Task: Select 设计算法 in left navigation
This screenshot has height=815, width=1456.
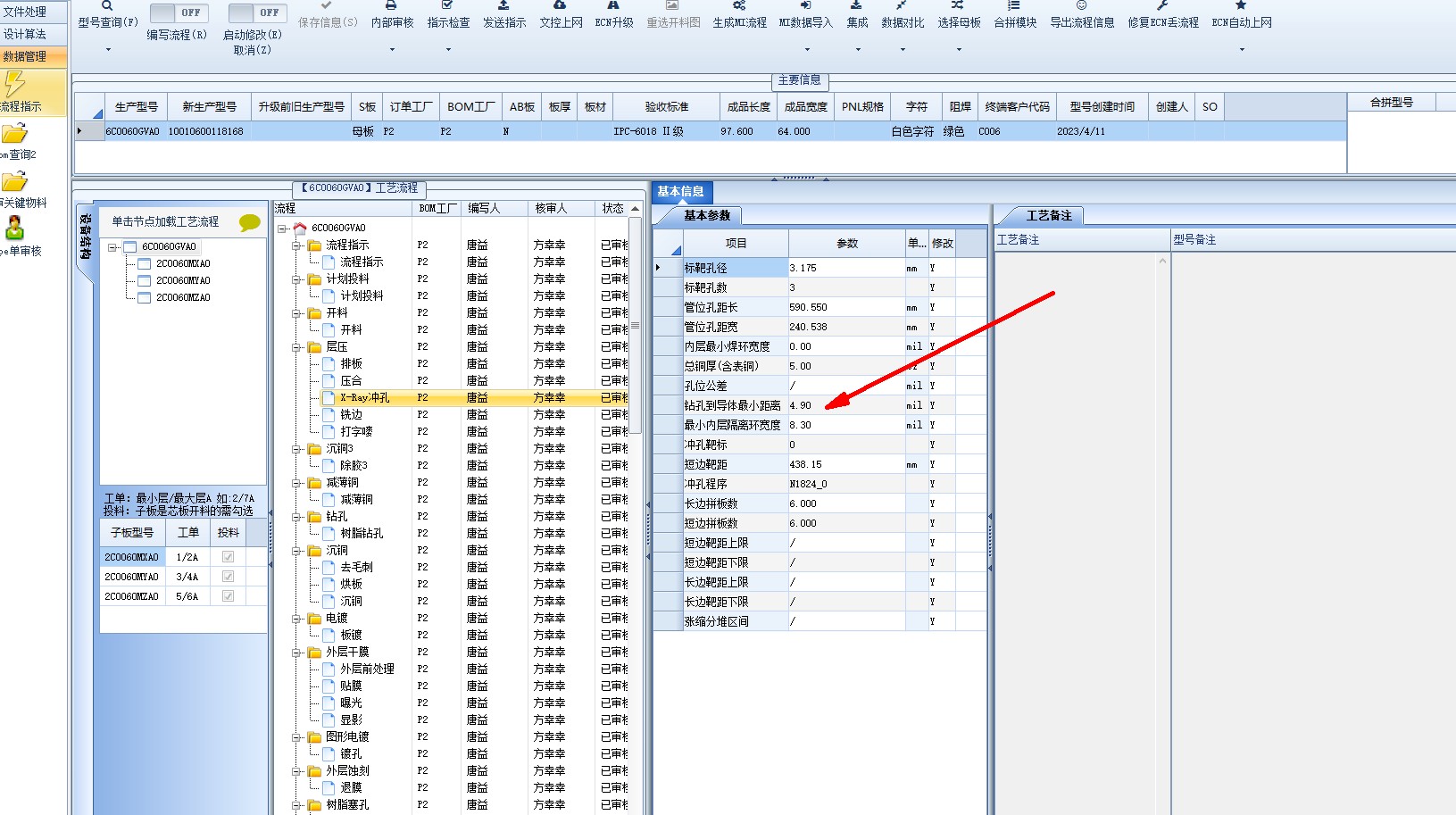Action: pos(34,34)
